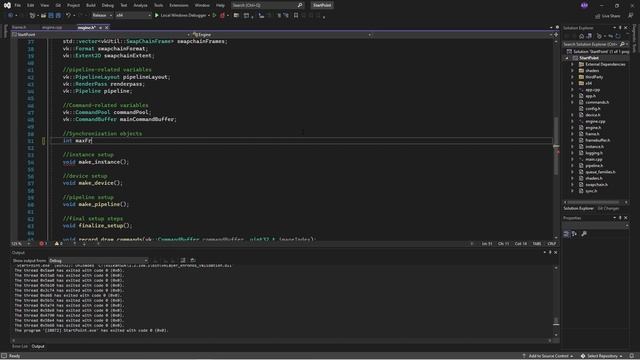Open the Release configuration dropdown

click(102, 16)
